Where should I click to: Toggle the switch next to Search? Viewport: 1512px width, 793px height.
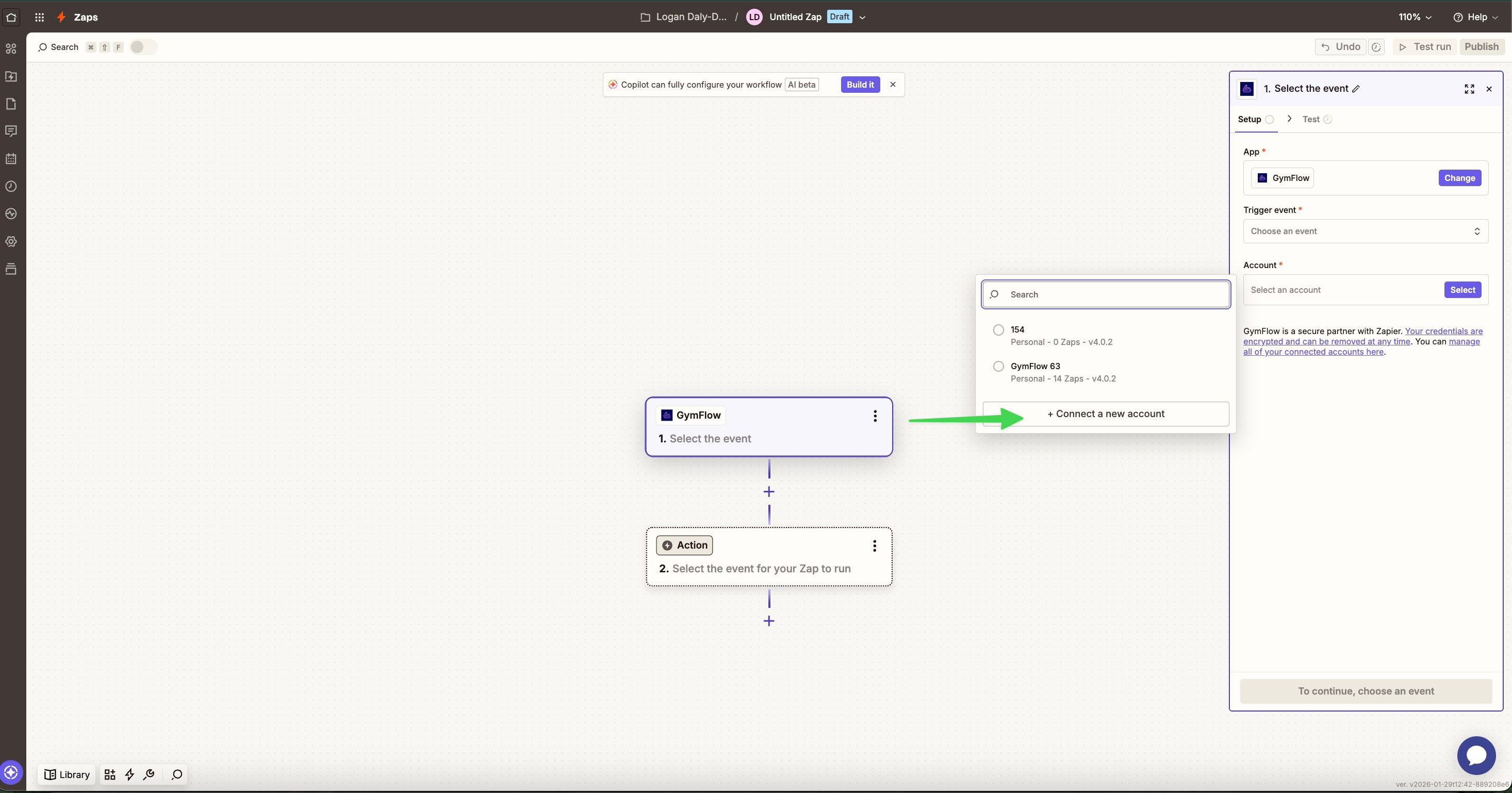tap(143, 47)
